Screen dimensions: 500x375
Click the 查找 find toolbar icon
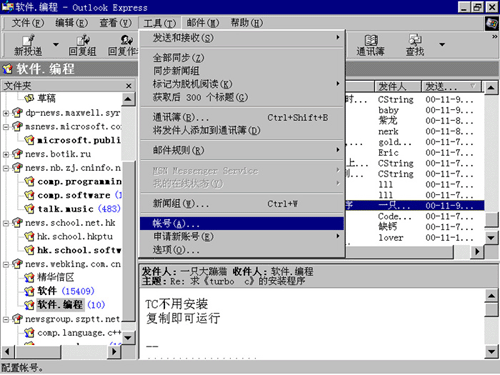[415, 41]
